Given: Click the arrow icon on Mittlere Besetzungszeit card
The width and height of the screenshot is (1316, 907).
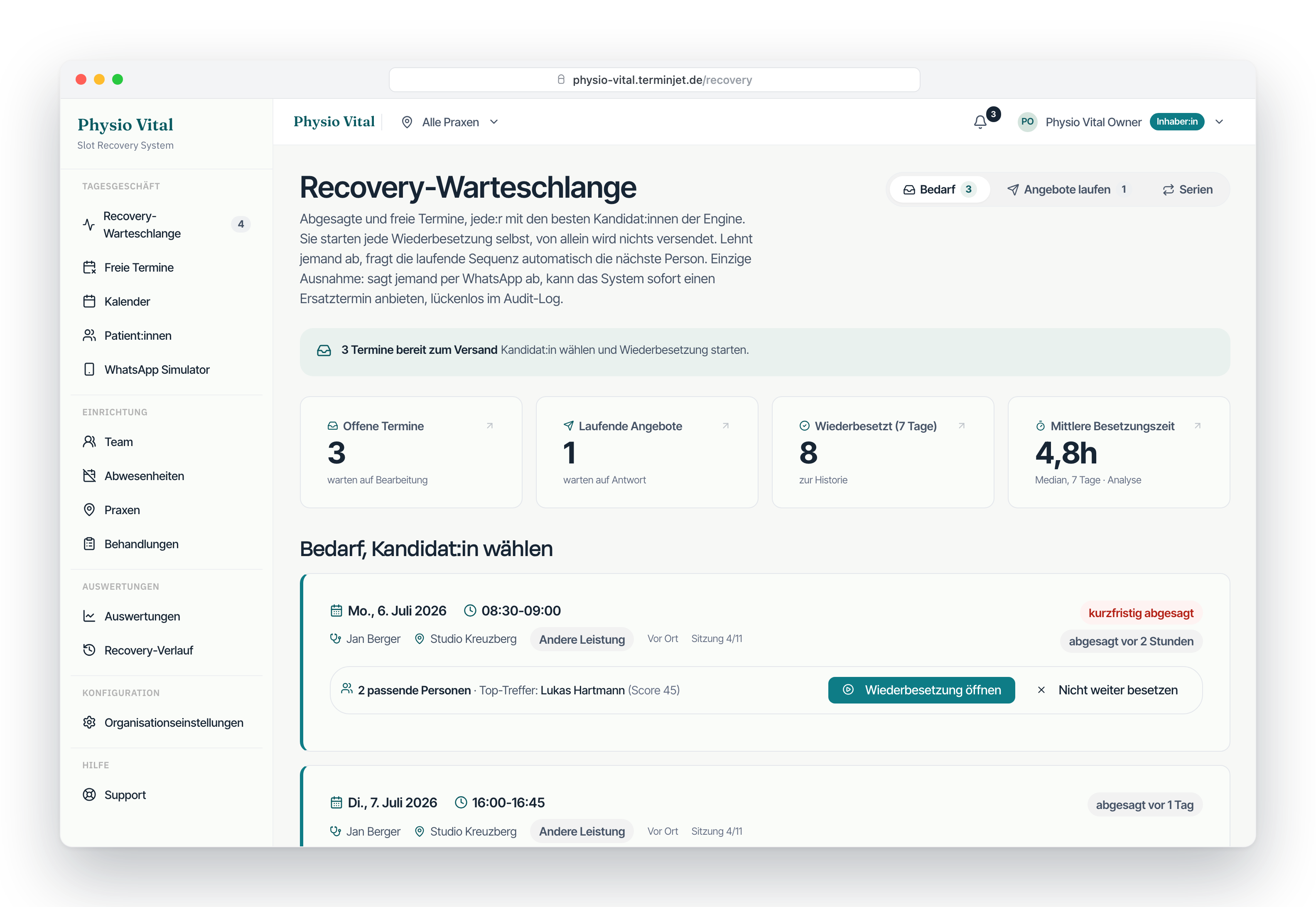Looking at the screenshot, I should [x=1197, y=426].
